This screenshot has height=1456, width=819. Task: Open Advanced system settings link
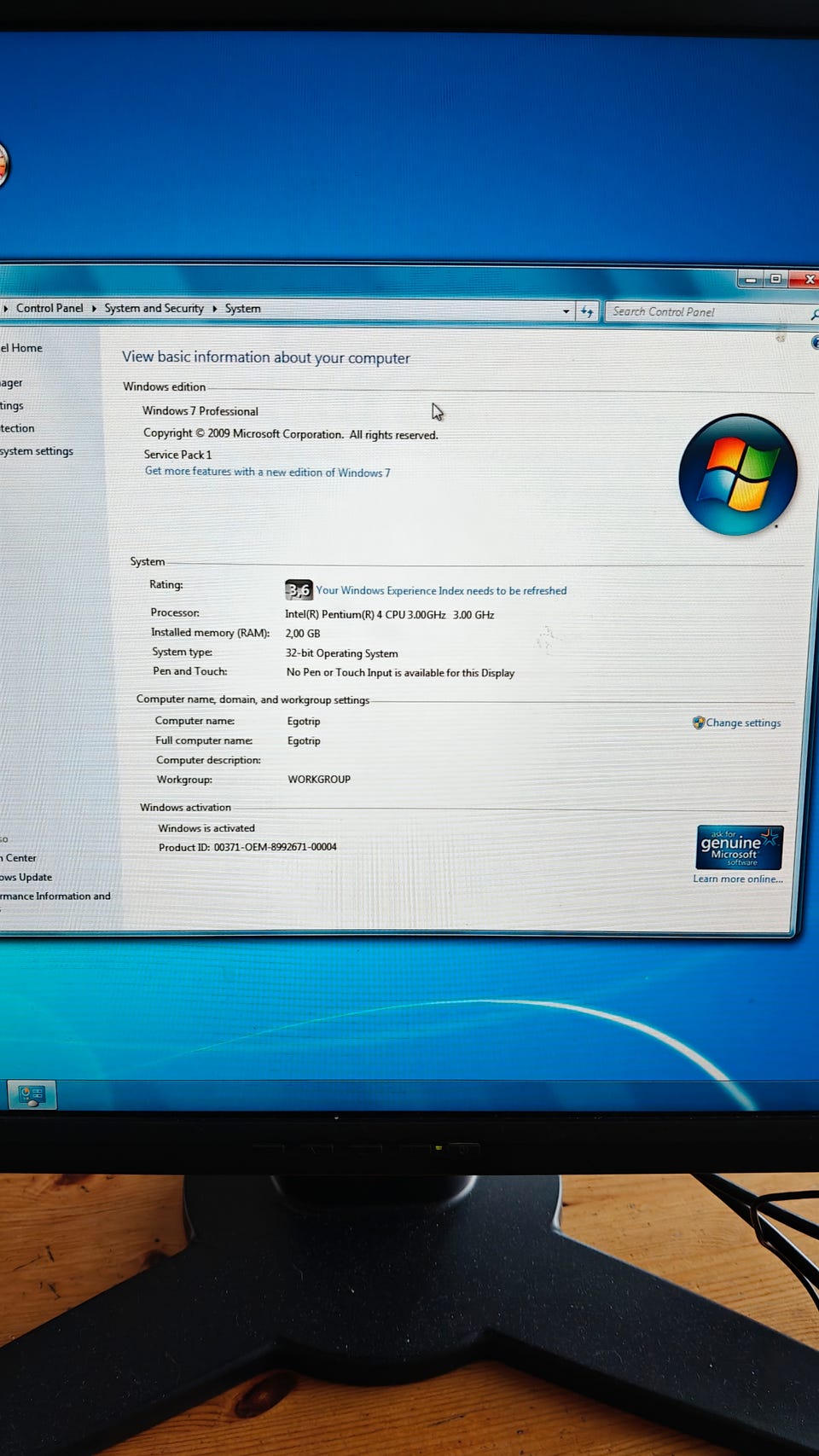[37, 451]
